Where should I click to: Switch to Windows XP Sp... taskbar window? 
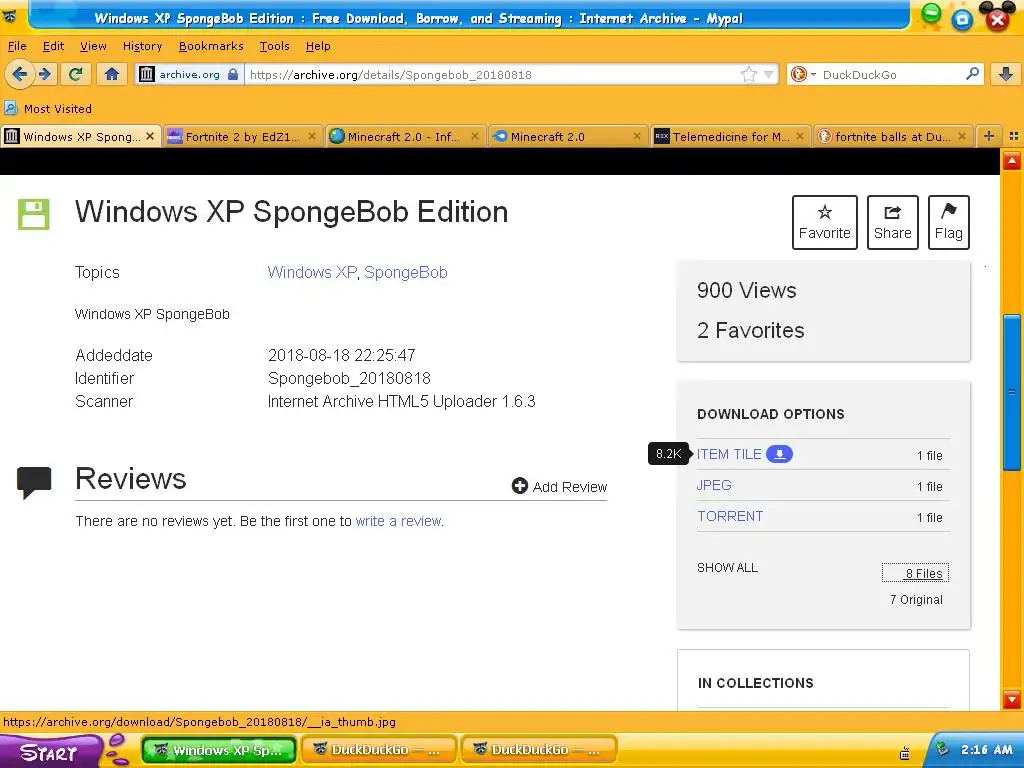219,750
